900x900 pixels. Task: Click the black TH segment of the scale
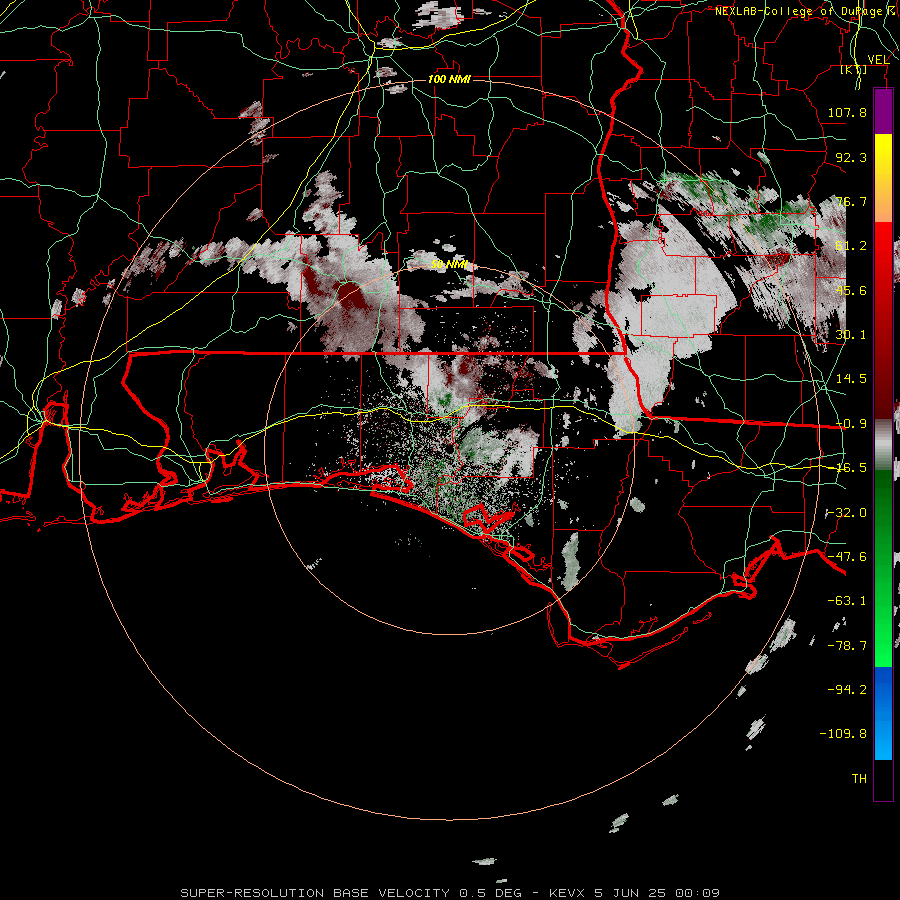883,779
